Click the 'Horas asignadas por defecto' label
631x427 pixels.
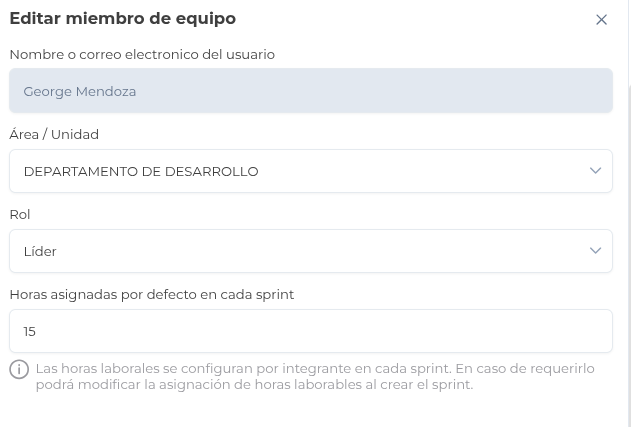tap(152, 294)
